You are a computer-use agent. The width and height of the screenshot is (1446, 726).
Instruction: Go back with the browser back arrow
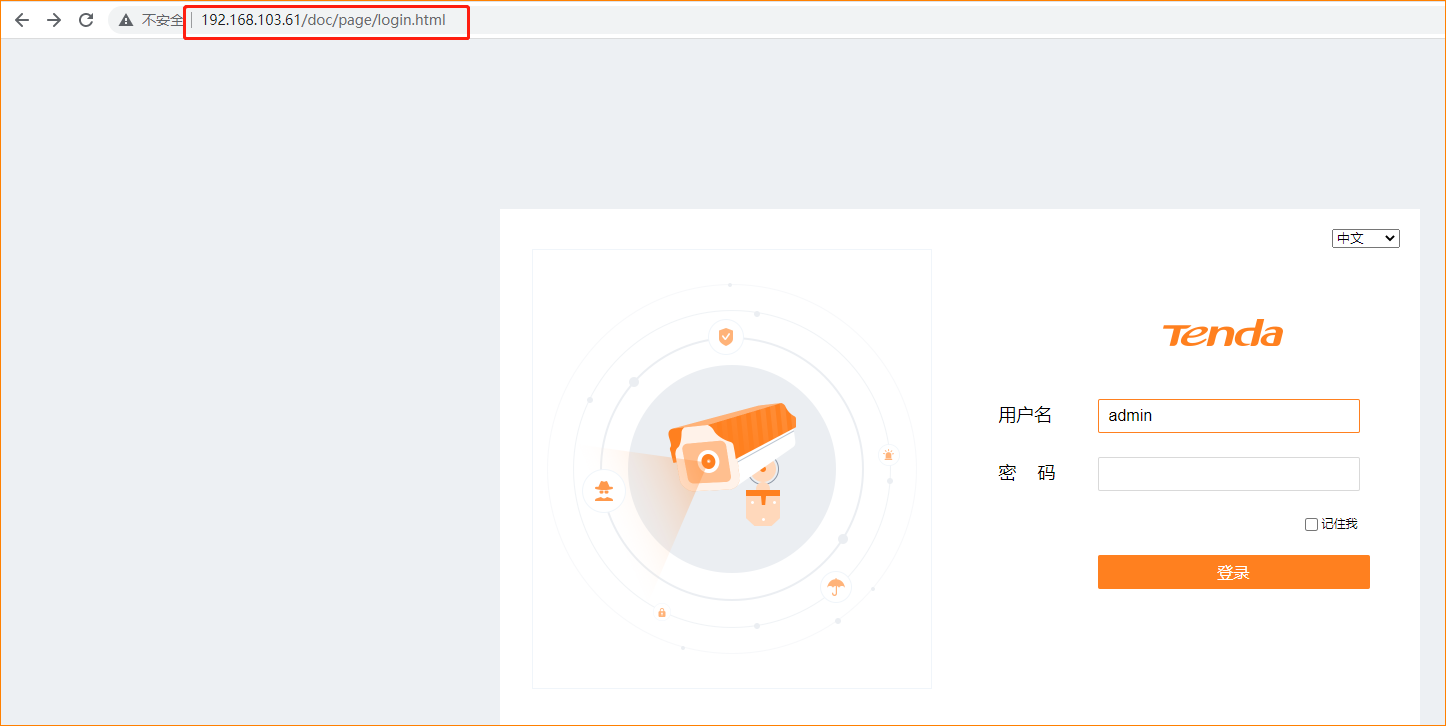22,20
